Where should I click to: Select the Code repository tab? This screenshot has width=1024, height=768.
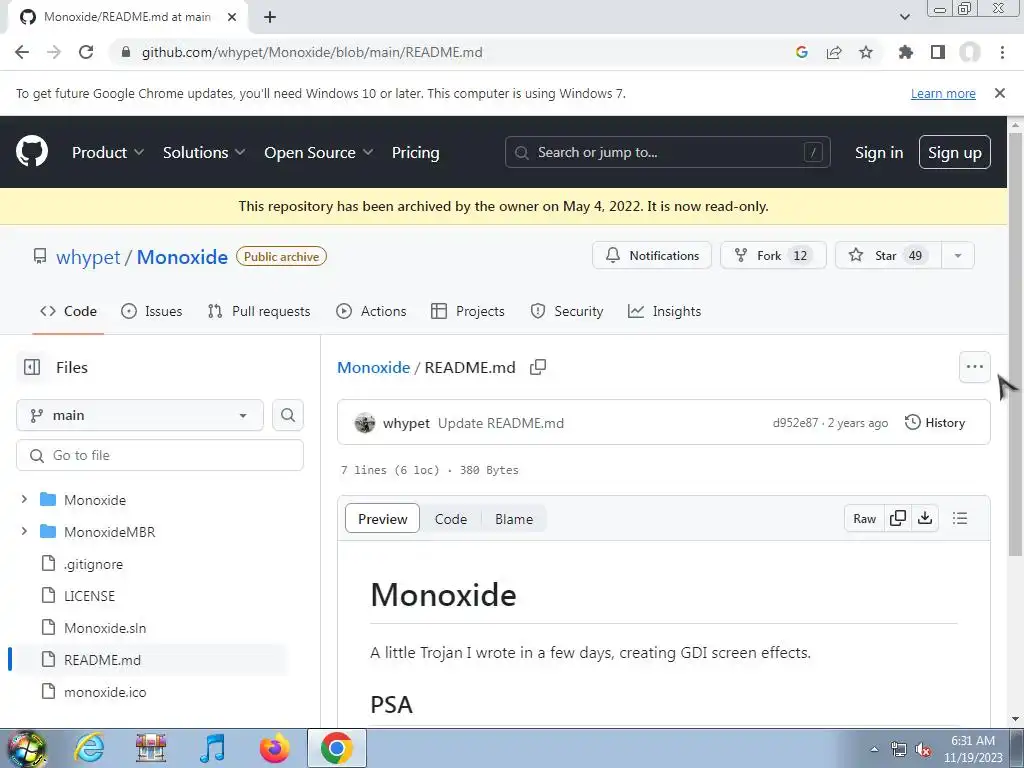[x=68, y=312]
